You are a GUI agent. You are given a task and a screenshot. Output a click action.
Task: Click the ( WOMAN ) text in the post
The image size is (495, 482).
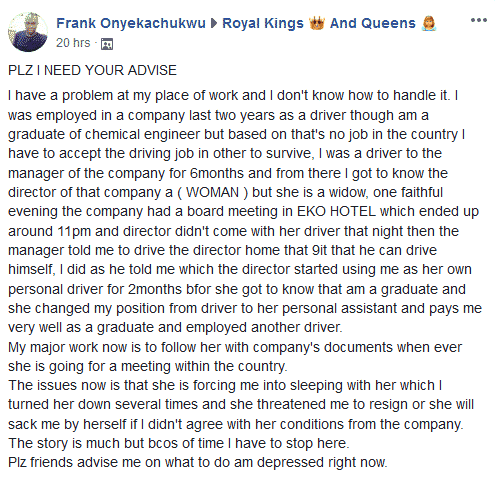pyautogui.click(x=213, y=192)
